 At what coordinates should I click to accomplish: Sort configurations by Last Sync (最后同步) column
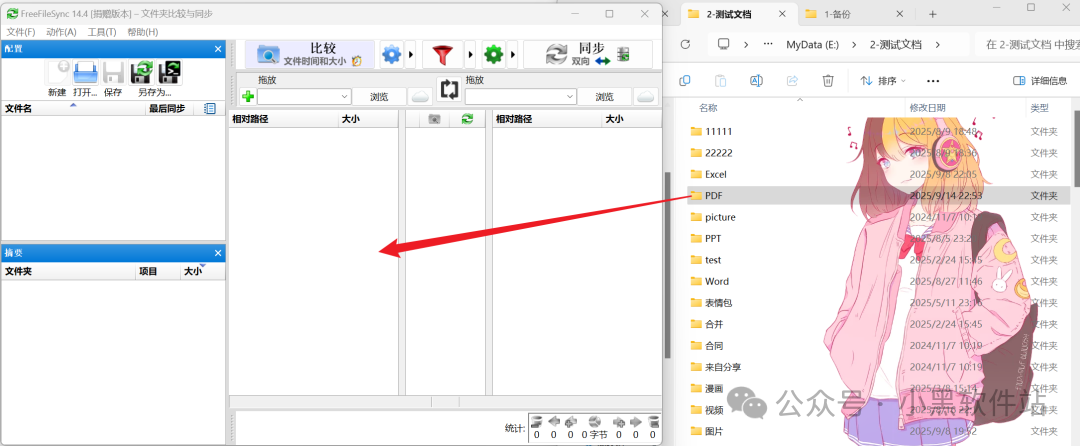coord(167,108)
